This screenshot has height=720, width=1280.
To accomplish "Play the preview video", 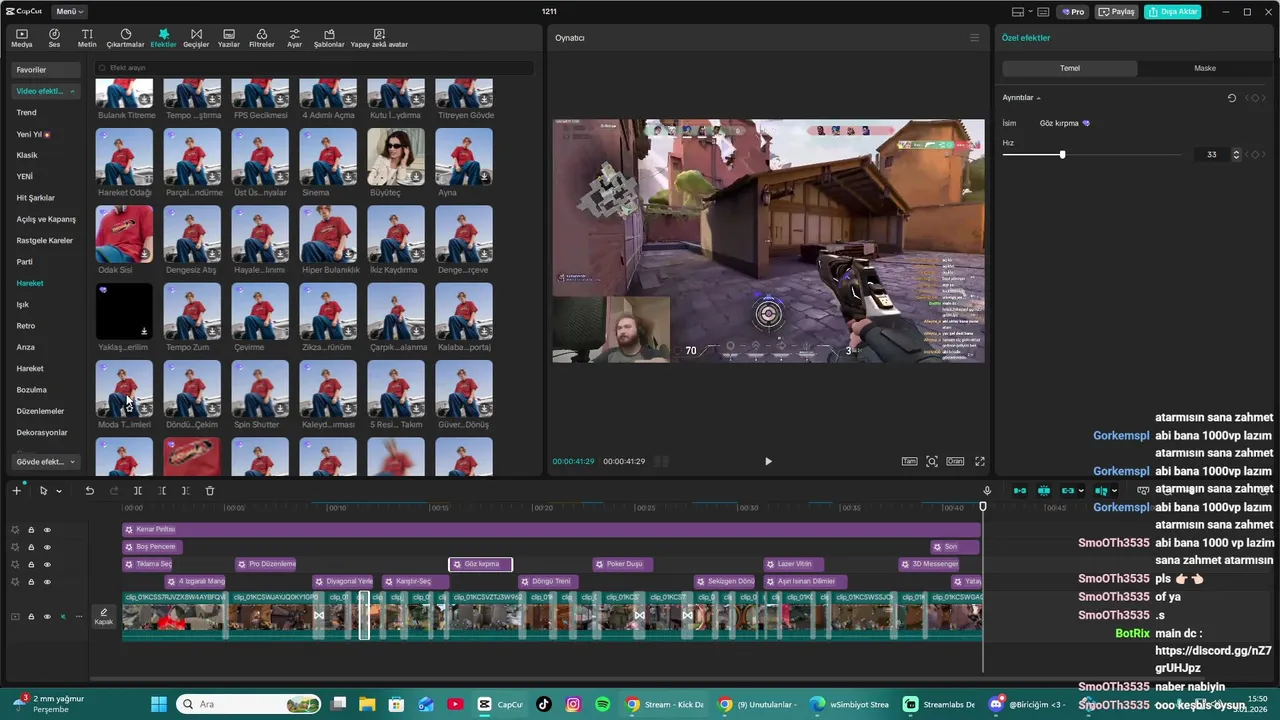I will click(768, 461).
